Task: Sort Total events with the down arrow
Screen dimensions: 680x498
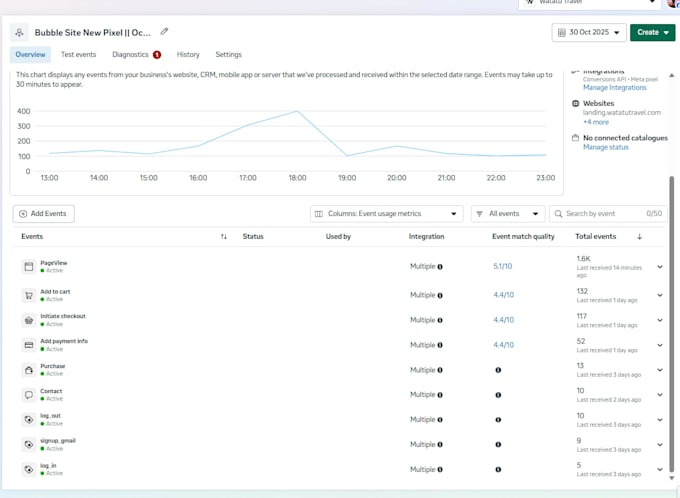Action: tap(639, 236)
